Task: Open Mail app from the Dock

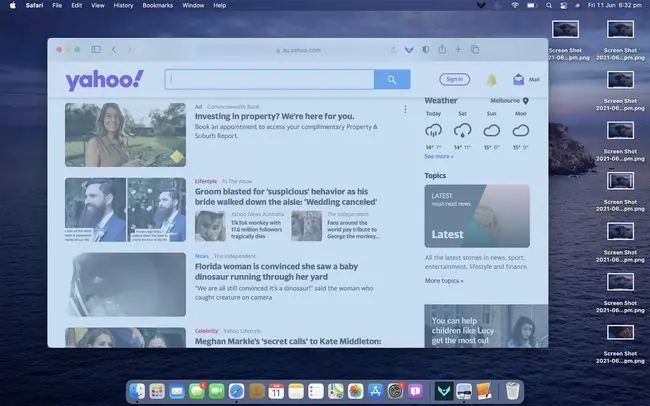Action: pyautogui.click(x=177, y=391)
